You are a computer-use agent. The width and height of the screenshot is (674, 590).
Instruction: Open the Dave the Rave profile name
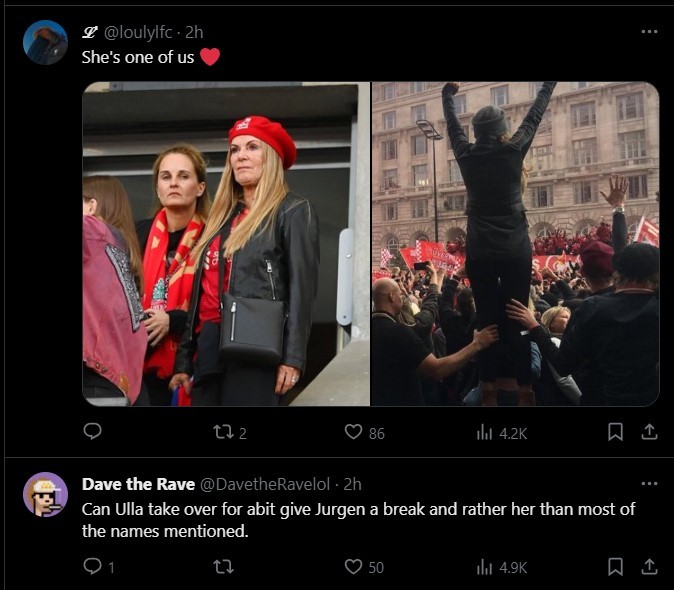(139, 485)
